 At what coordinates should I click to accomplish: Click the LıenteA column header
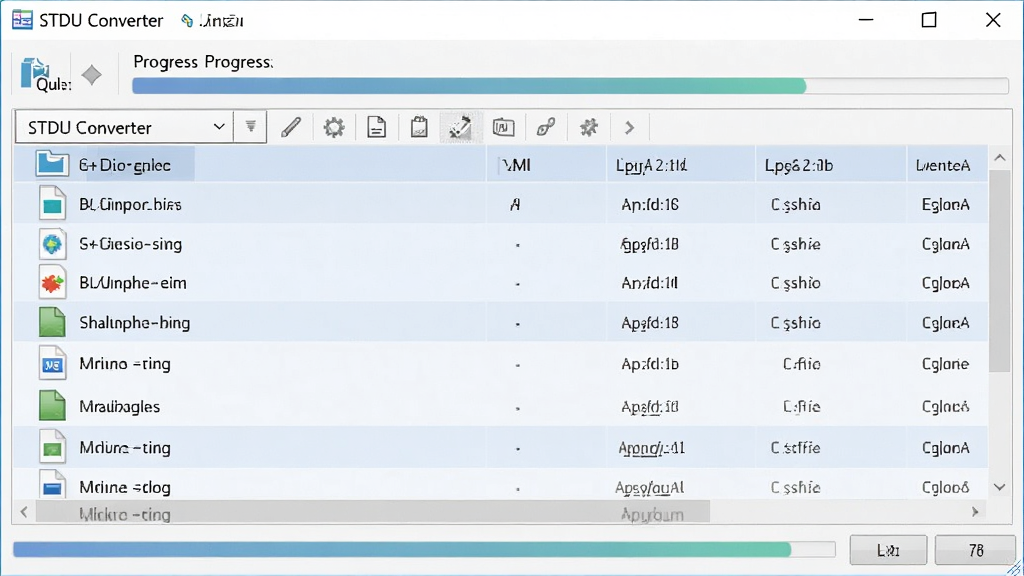point(942,165)
